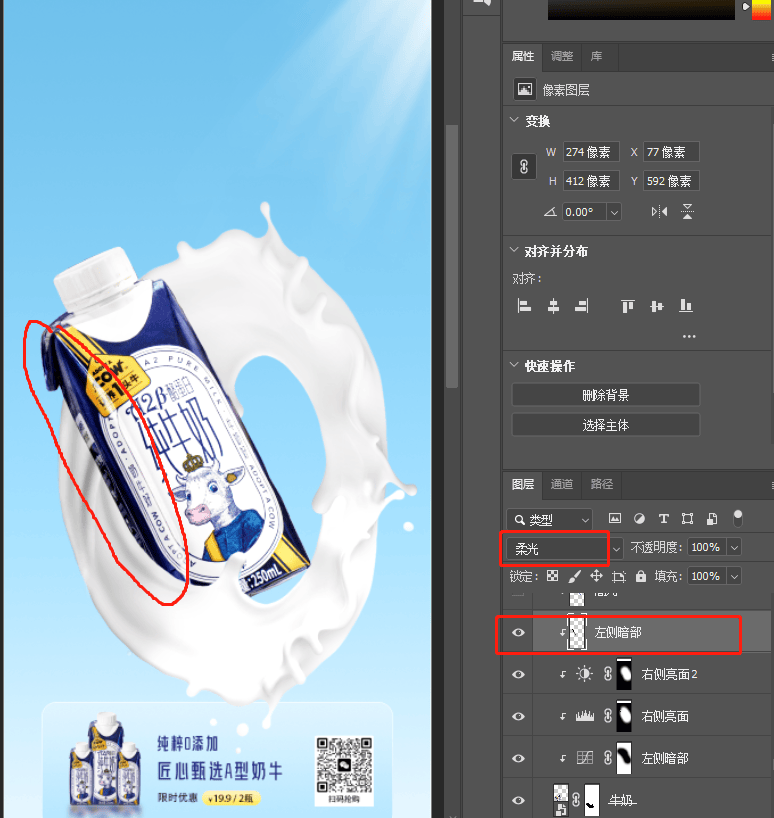Screen dimensions: 774x818
Task: Open the rotation angle dropdown
Action: (614, 212)
